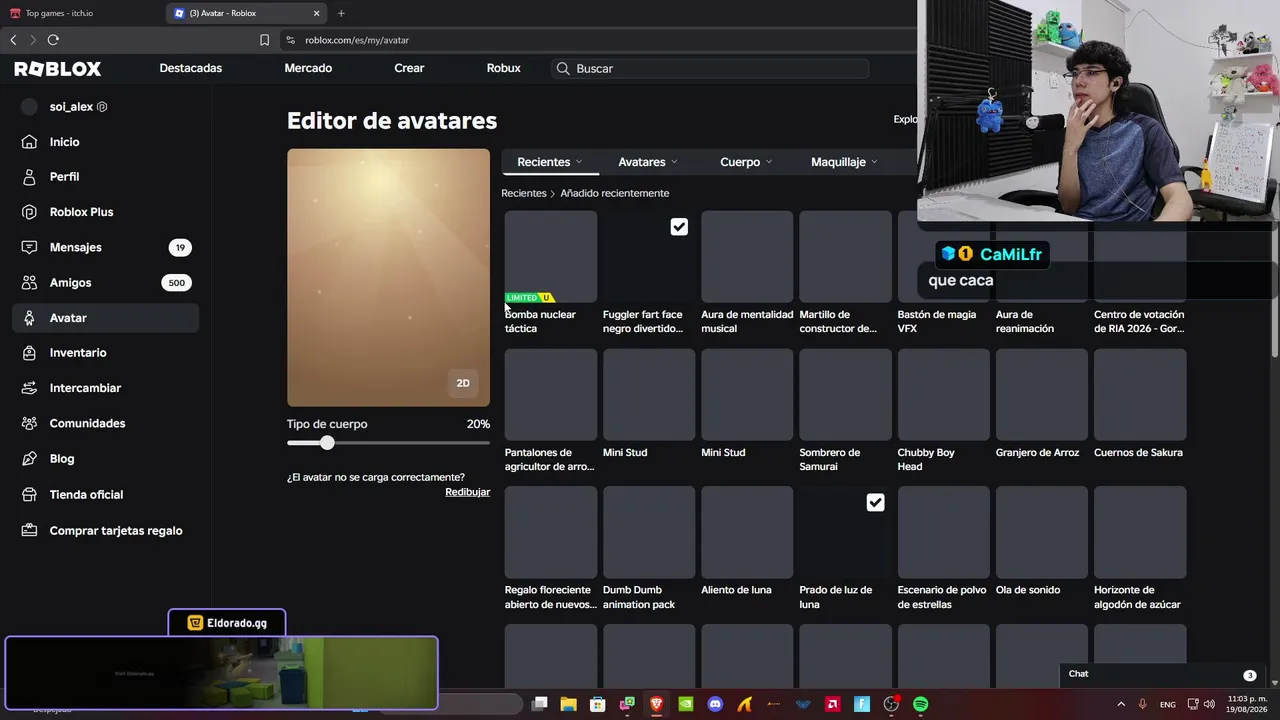1280x720 pixels.
Task: Reload the page with the refresh icon
Action: point(53,40)
